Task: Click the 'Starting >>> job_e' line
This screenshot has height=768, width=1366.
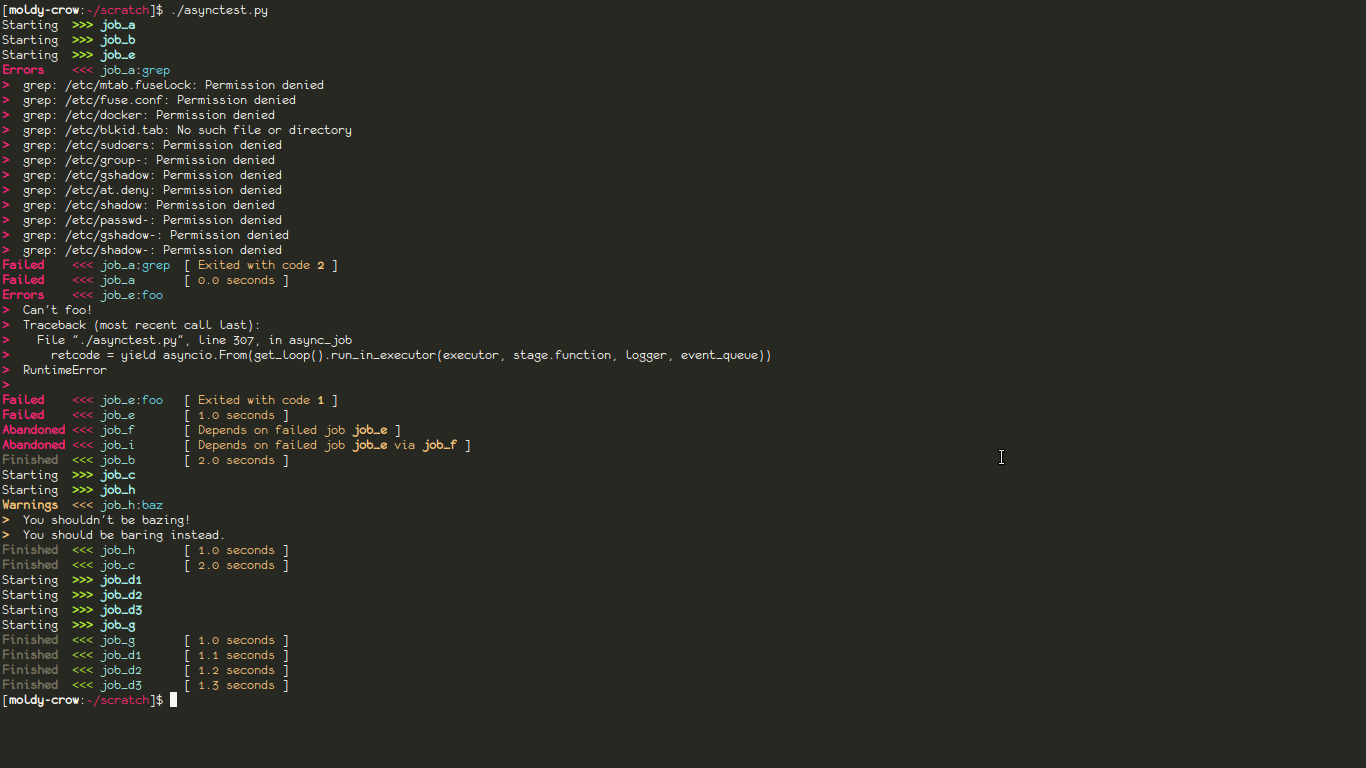Action: (69, 55)
